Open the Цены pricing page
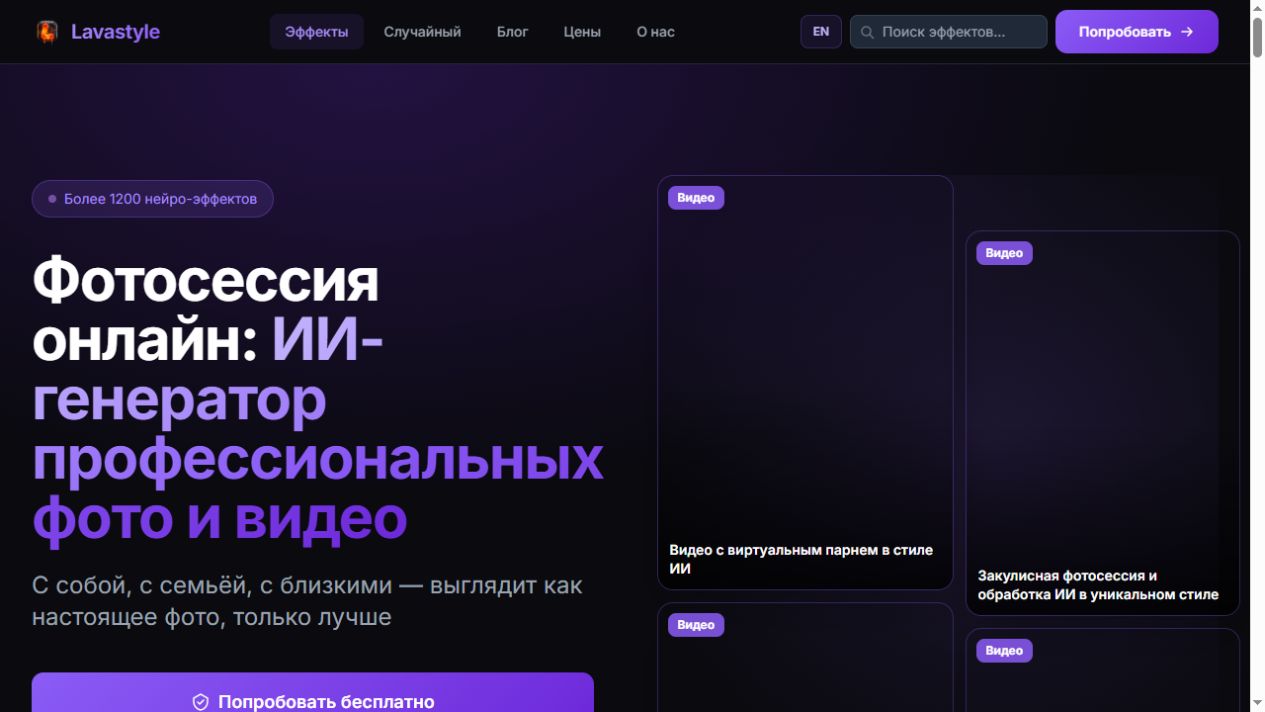1265x712 pixels. point(582,32)
